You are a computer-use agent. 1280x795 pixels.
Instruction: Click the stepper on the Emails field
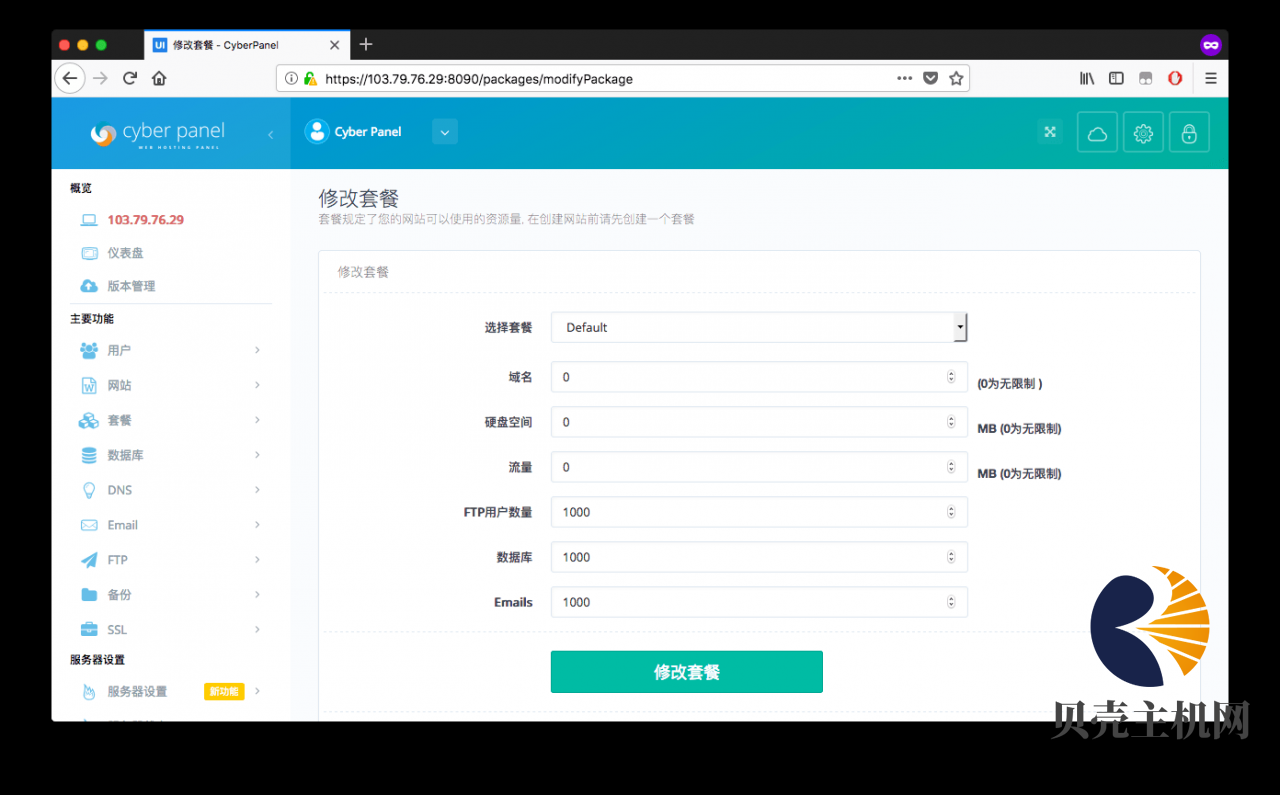950,602
